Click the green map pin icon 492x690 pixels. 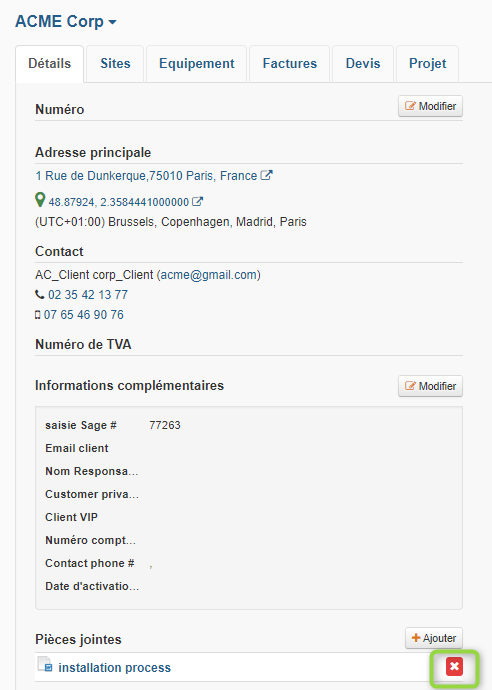pyautogui.click(x=40, y=200)
